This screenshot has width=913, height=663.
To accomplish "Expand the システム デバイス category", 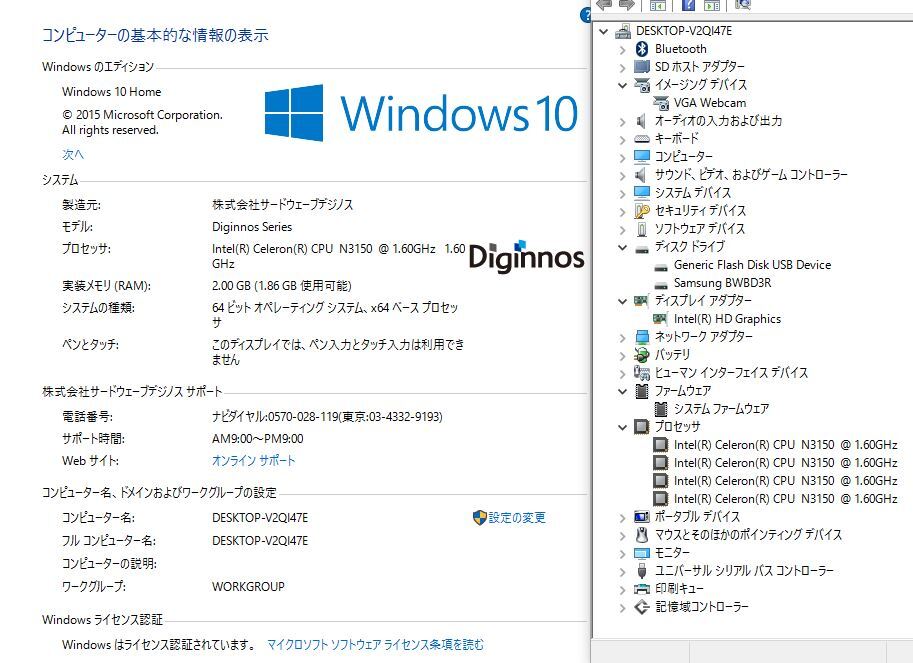I will click(622, 194).
